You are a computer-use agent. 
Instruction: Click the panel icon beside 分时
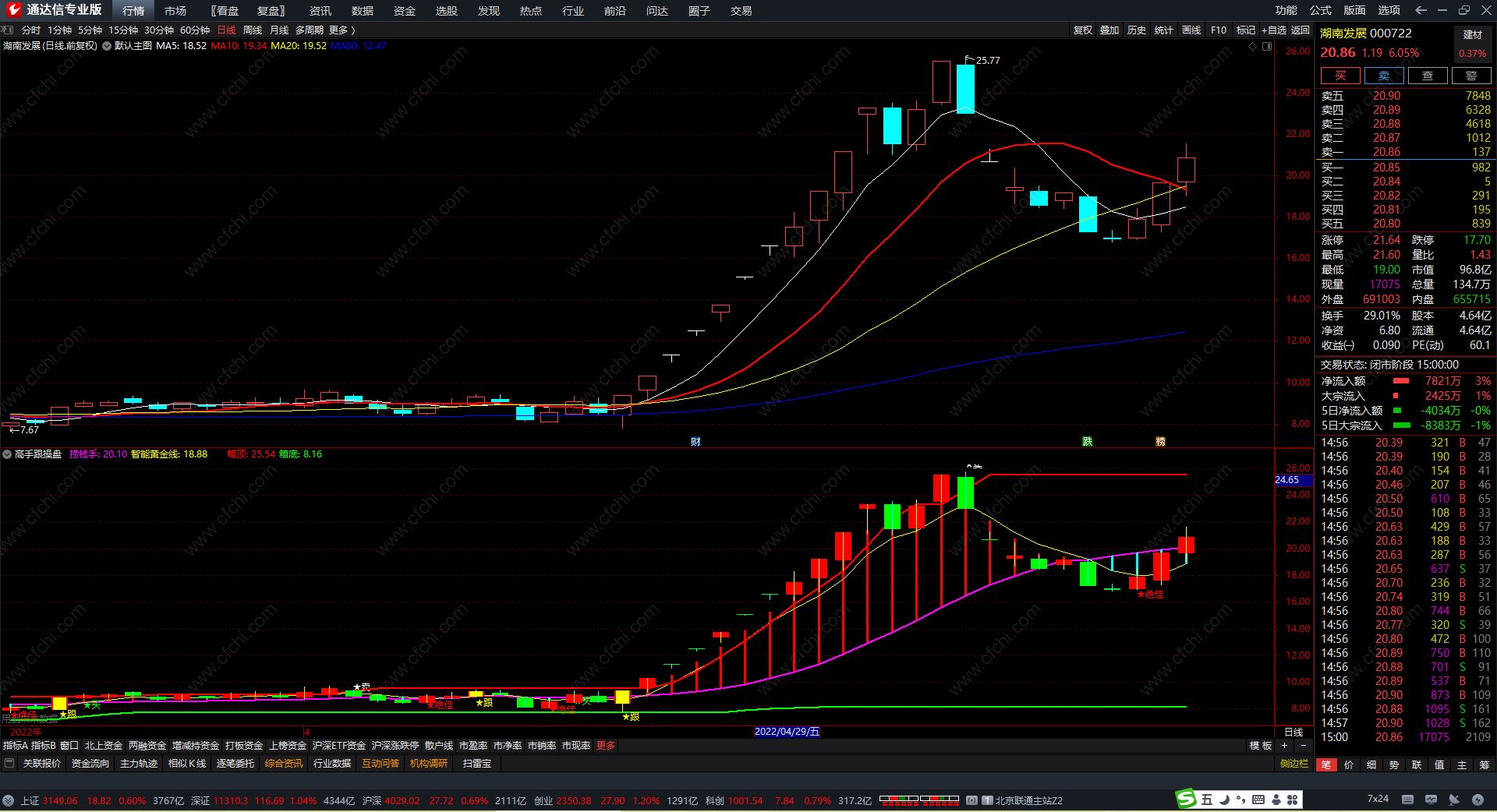(8, 30)
